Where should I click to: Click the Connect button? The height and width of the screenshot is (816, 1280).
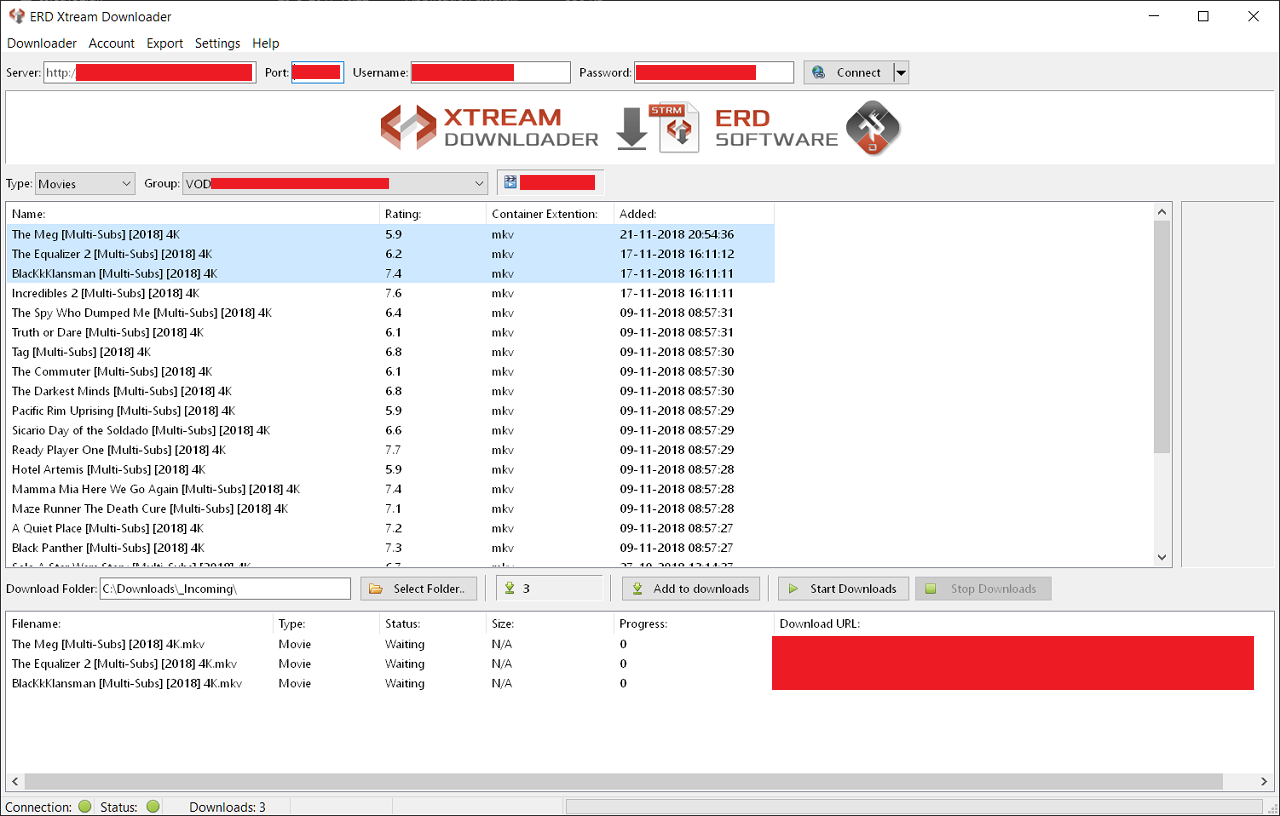tap(848, 72)
